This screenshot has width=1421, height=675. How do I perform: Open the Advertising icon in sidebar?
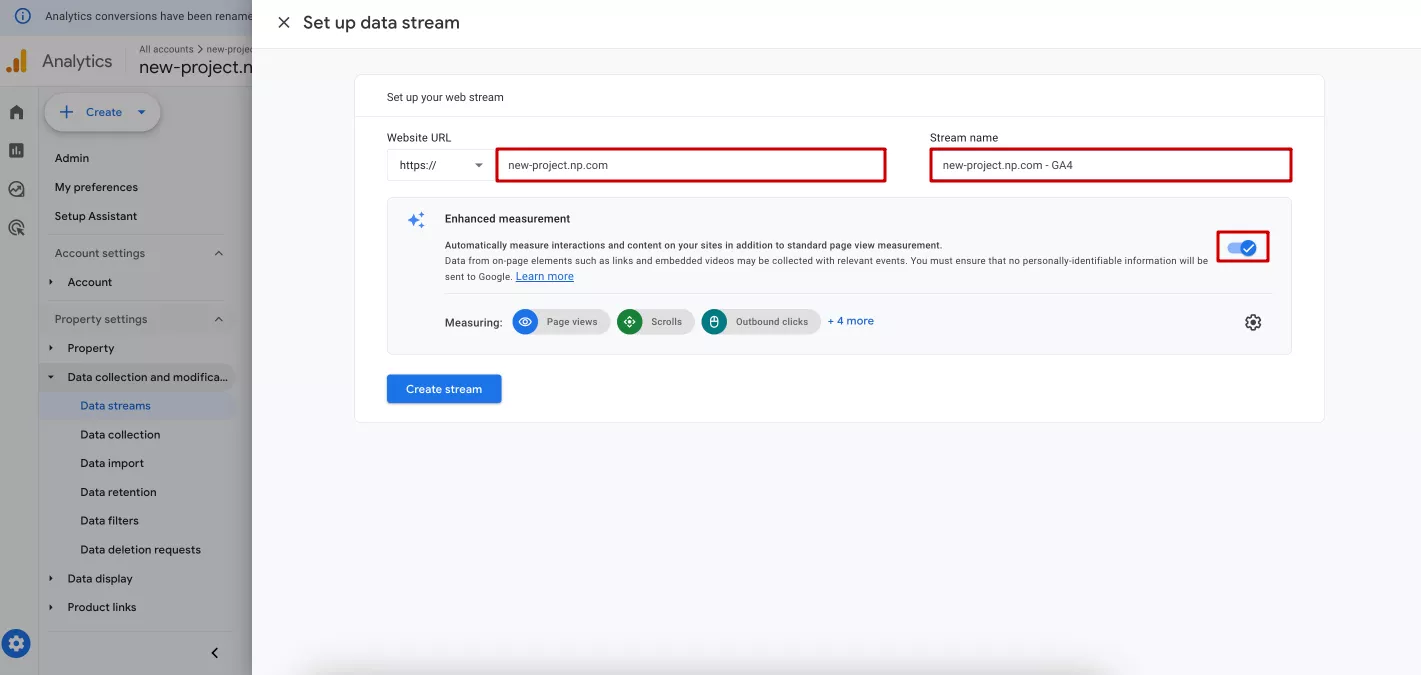[x=16, y=228]
